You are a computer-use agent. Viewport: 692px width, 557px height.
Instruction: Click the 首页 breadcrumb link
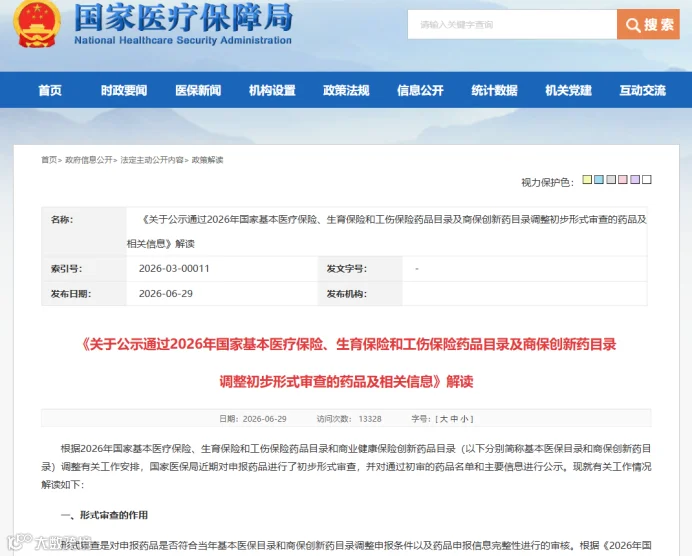click(49, 160)
